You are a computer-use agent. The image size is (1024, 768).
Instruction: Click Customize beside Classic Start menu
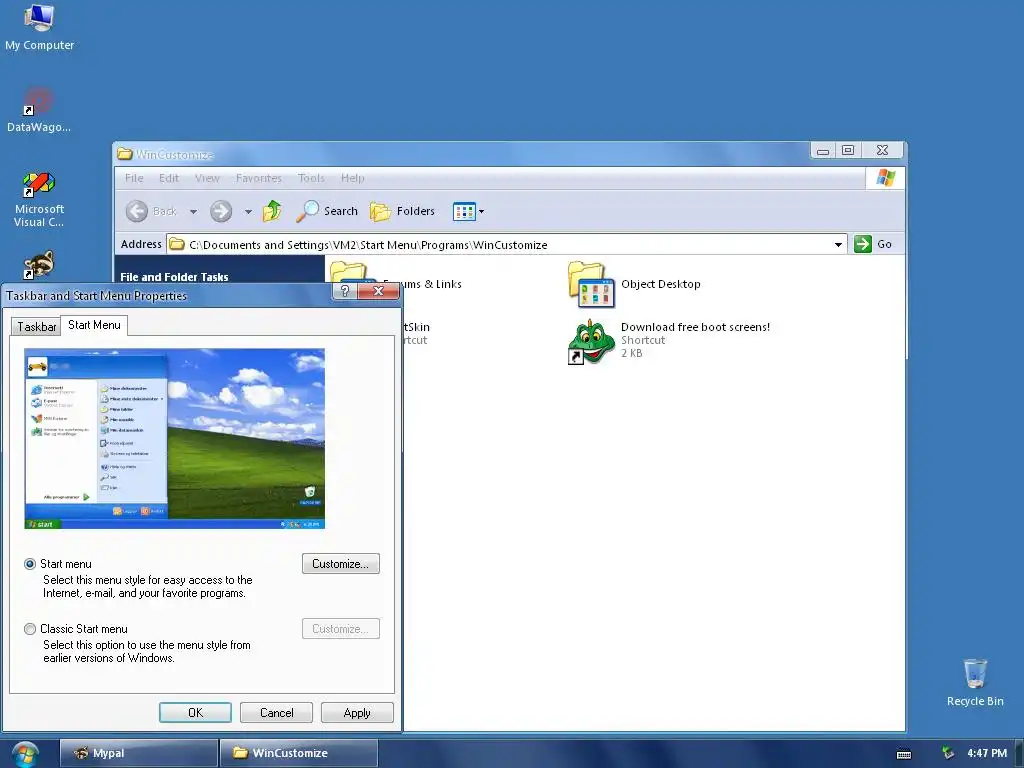[340, 629]
